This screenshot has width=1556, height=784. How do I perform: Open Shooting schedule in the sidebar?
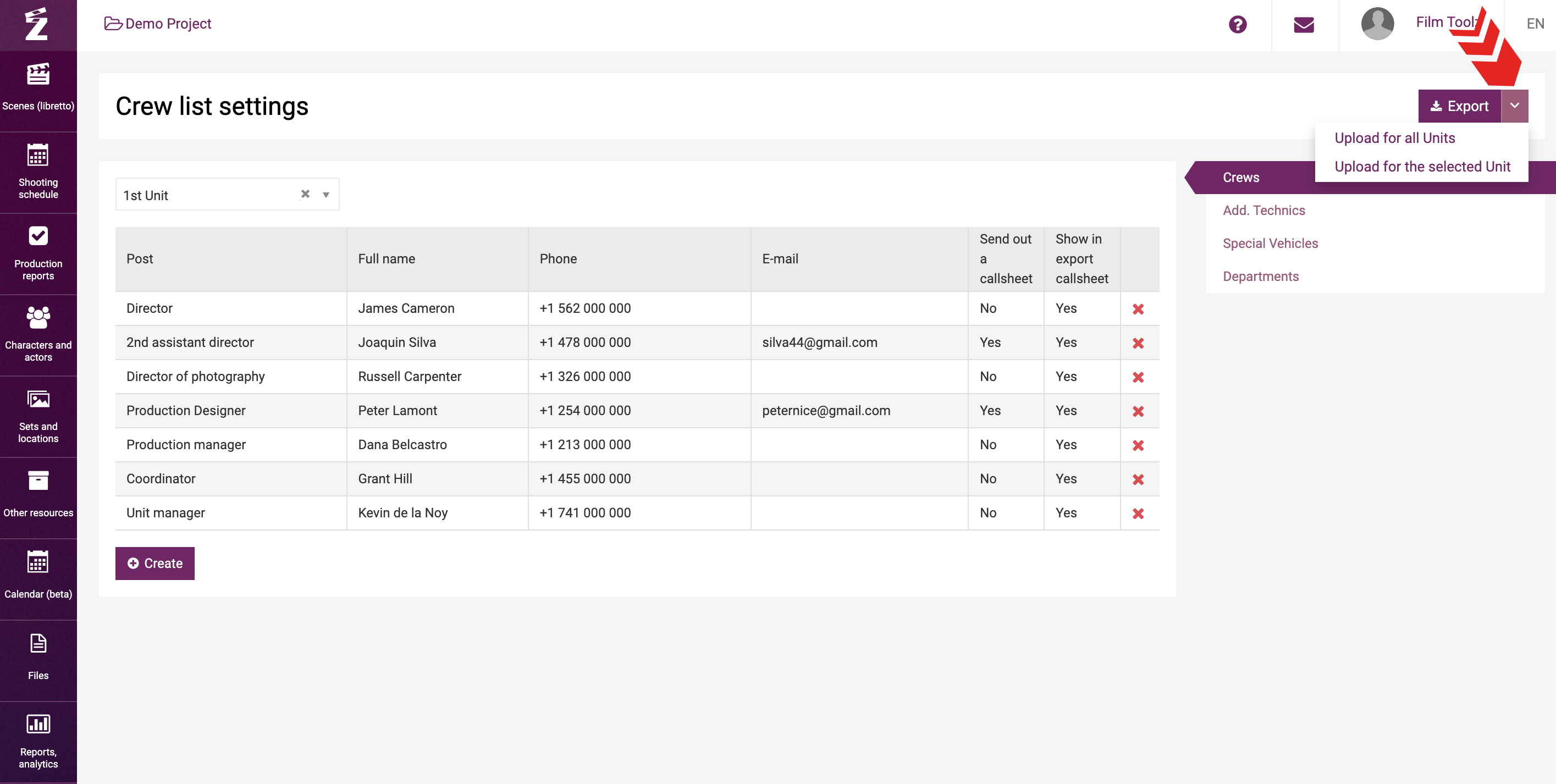pos(38,172)
